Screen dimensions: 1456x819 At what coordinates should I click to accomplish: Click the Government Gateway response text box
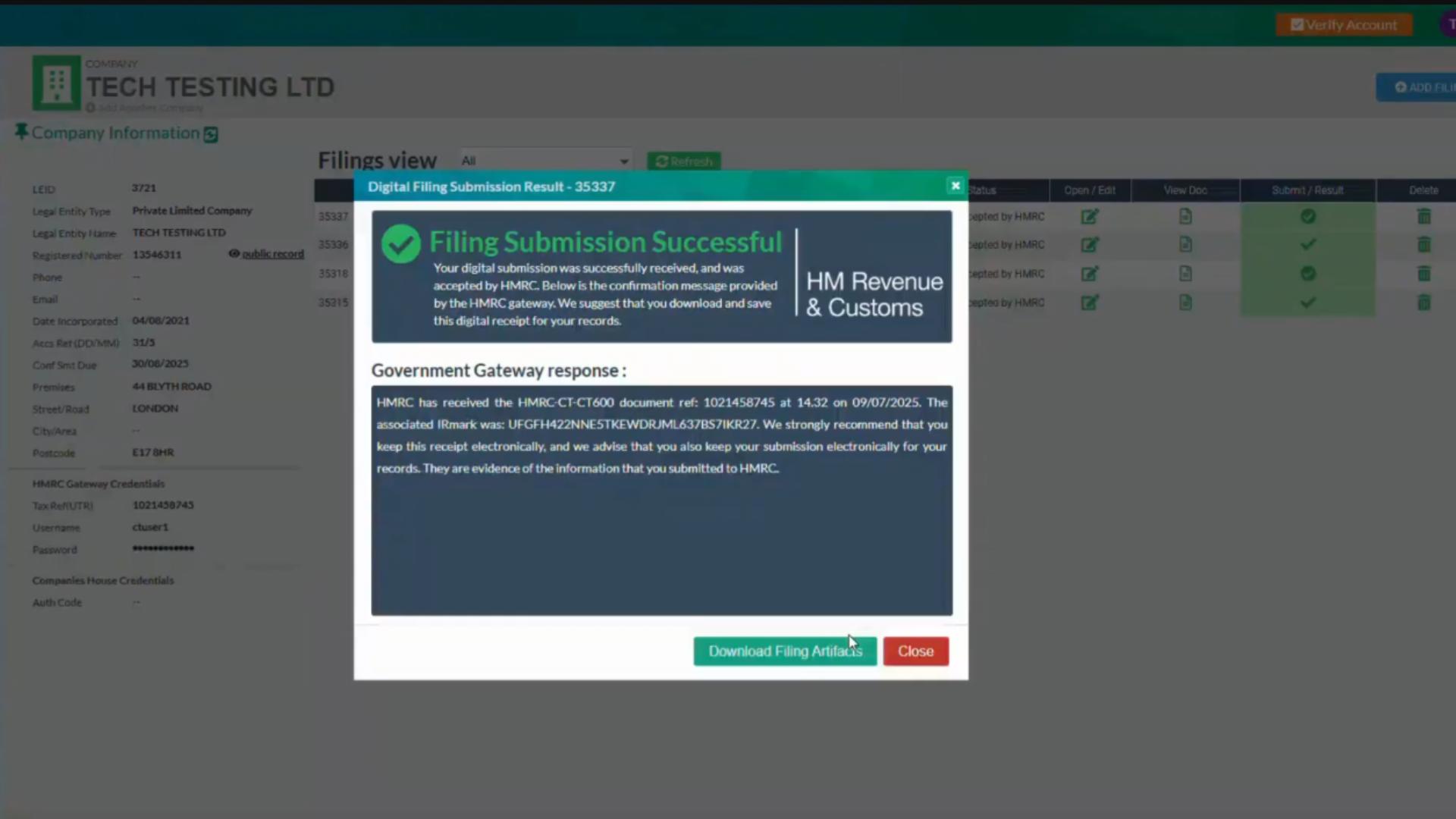661,500
